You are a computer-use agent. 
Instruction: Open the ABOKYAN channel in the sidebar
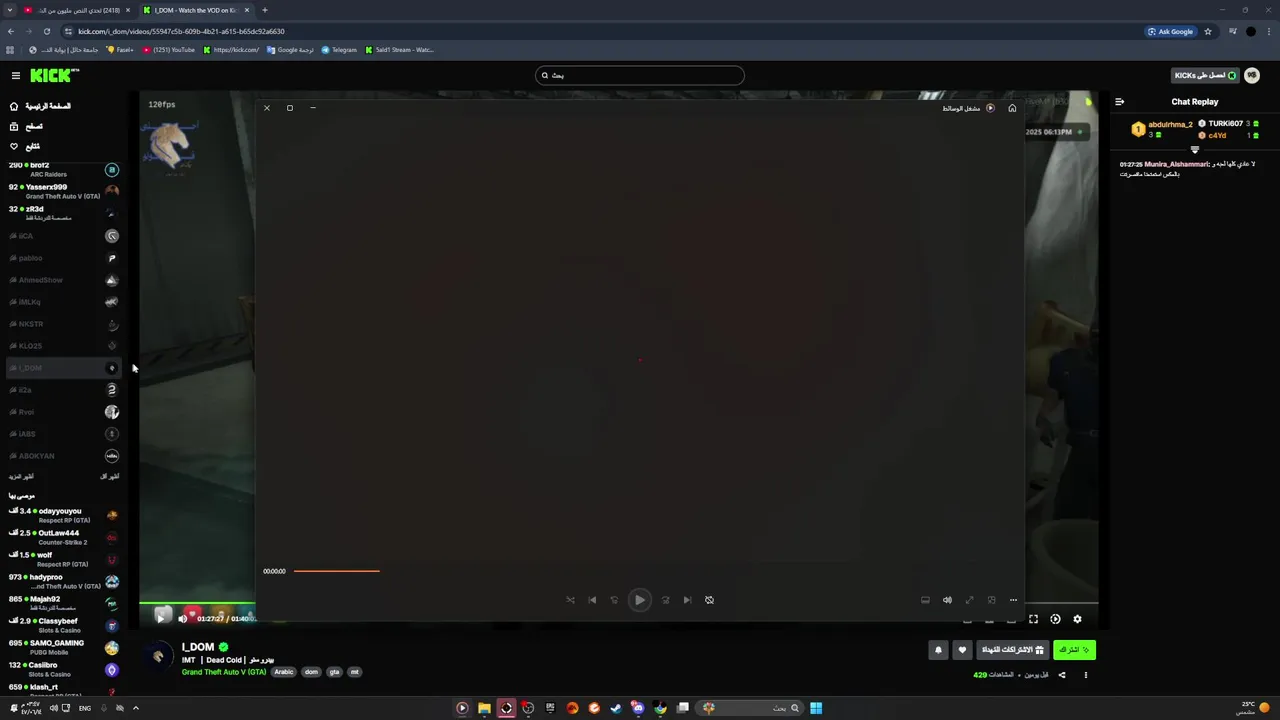pos(64,456)
